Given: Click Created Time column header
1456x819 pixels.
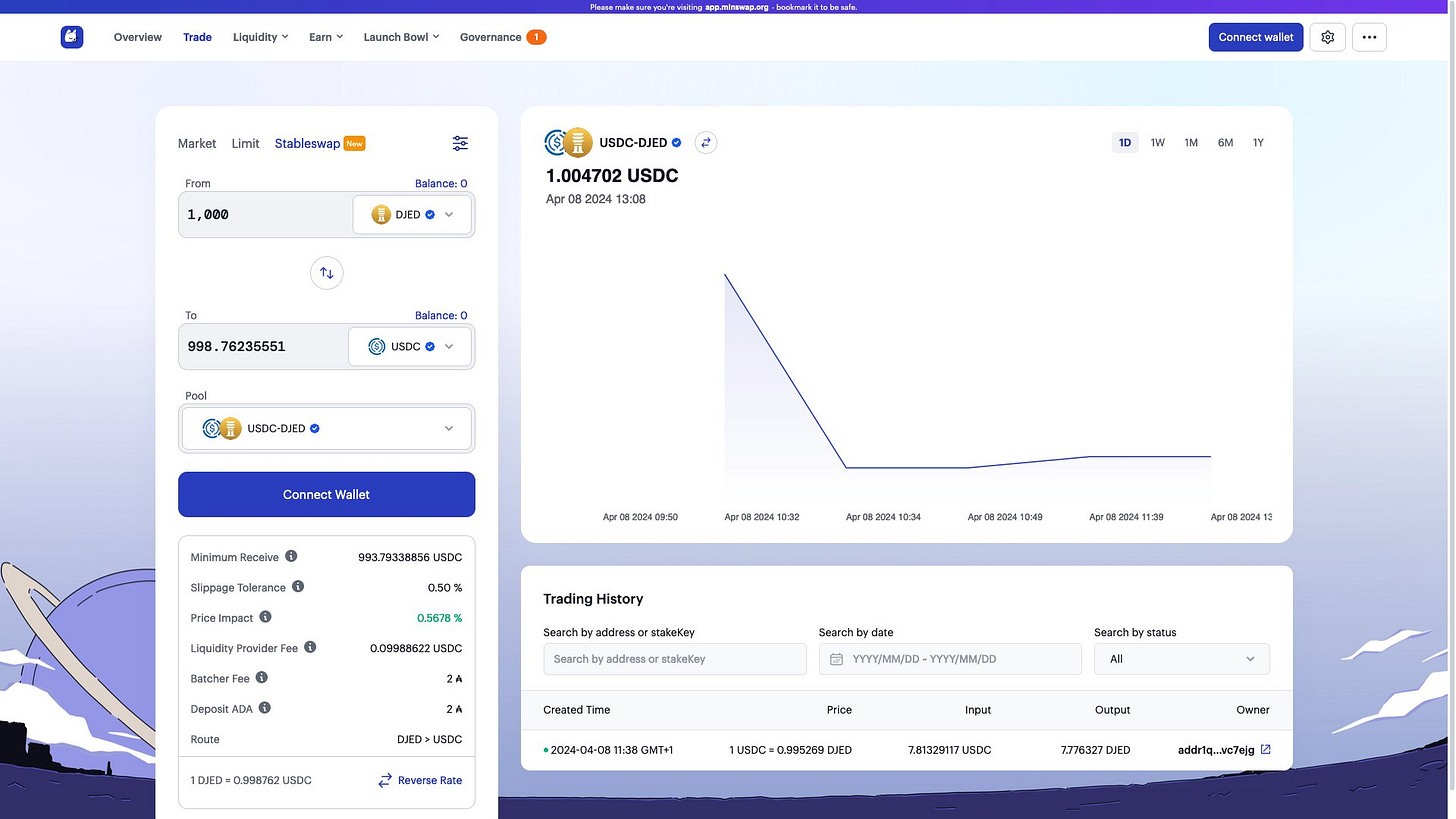Looking at the screenshot, I should pyautogui.click(x=576, y=710).
